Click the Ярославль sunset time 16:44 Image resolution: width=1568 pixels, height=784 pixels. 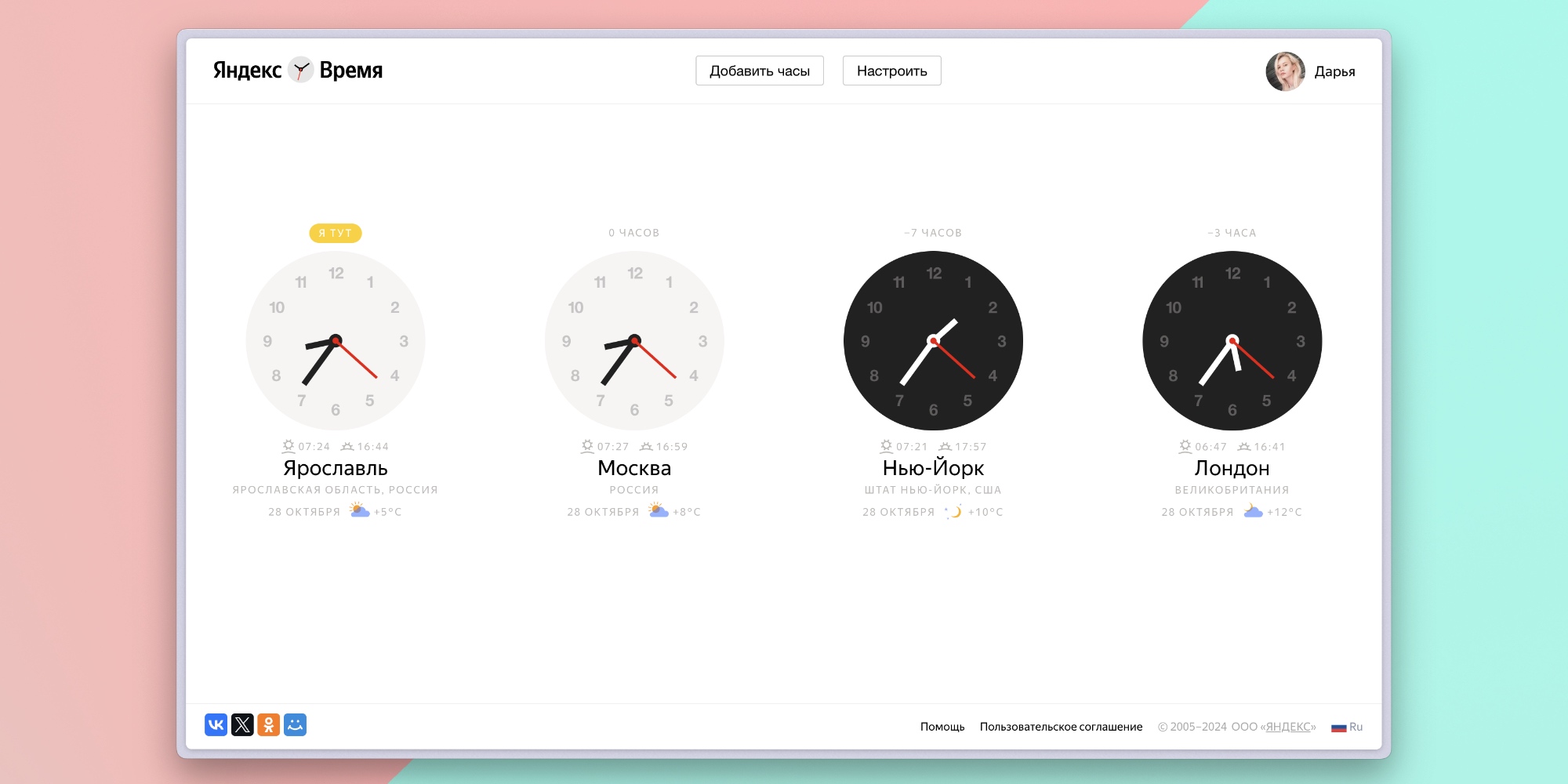pyautogui.click(x=373, y=447)
